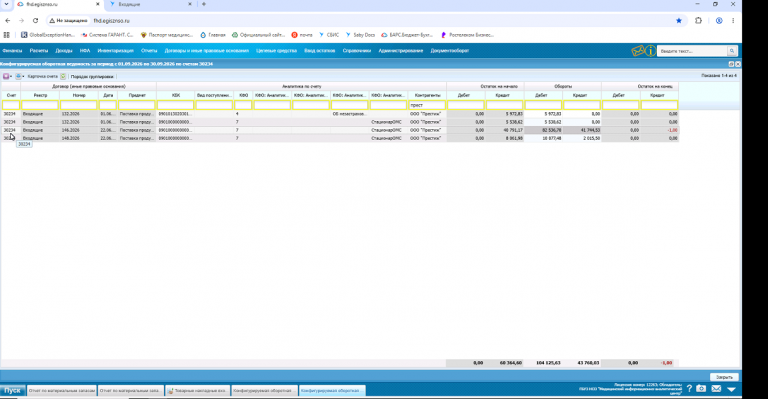Image resolution: width=768 pixels, height=399 pixels.
Task: Bookmark the page with the star icon
Action: (x=679, y=21)
